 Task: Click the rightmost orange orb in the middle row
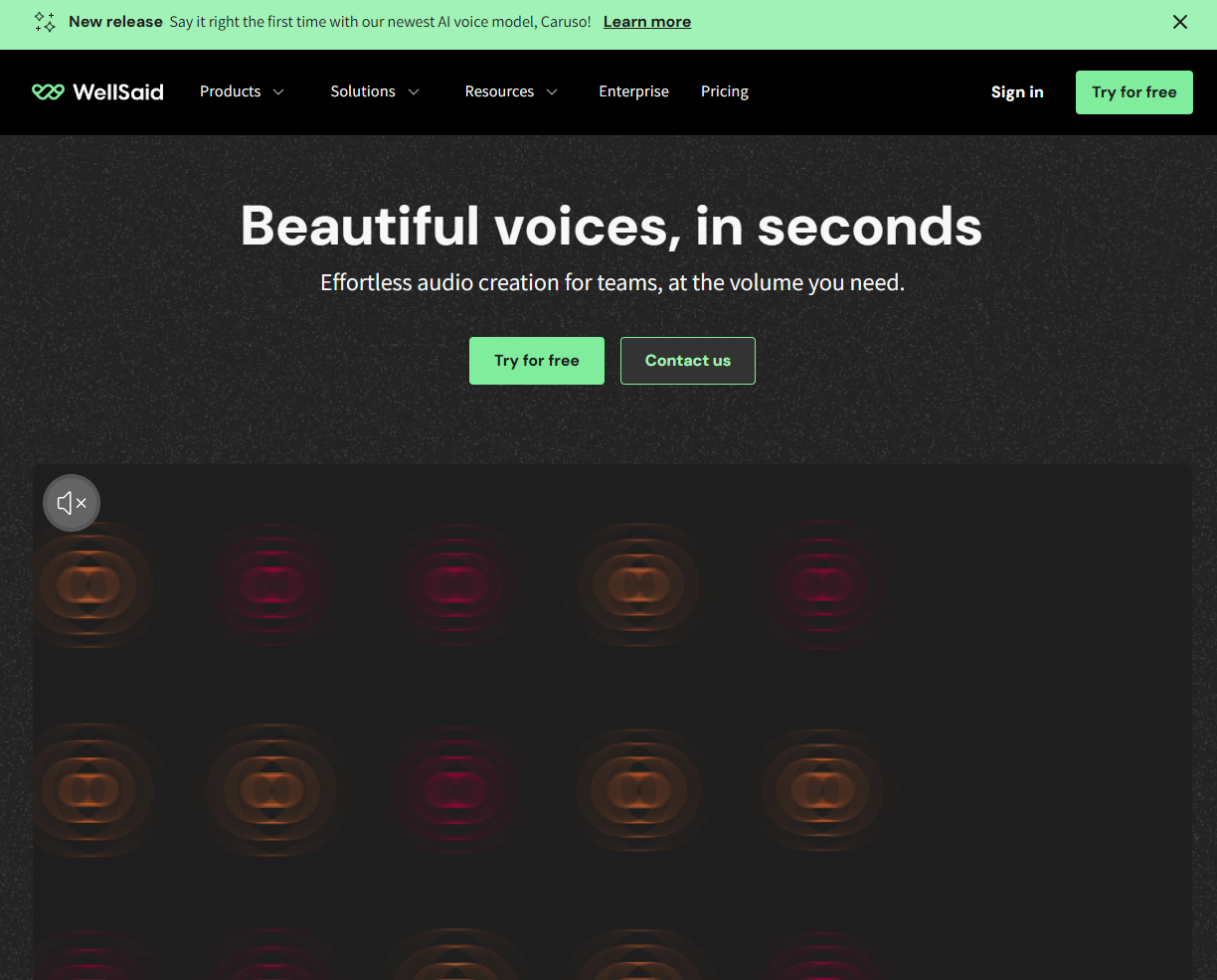point(822,790)
